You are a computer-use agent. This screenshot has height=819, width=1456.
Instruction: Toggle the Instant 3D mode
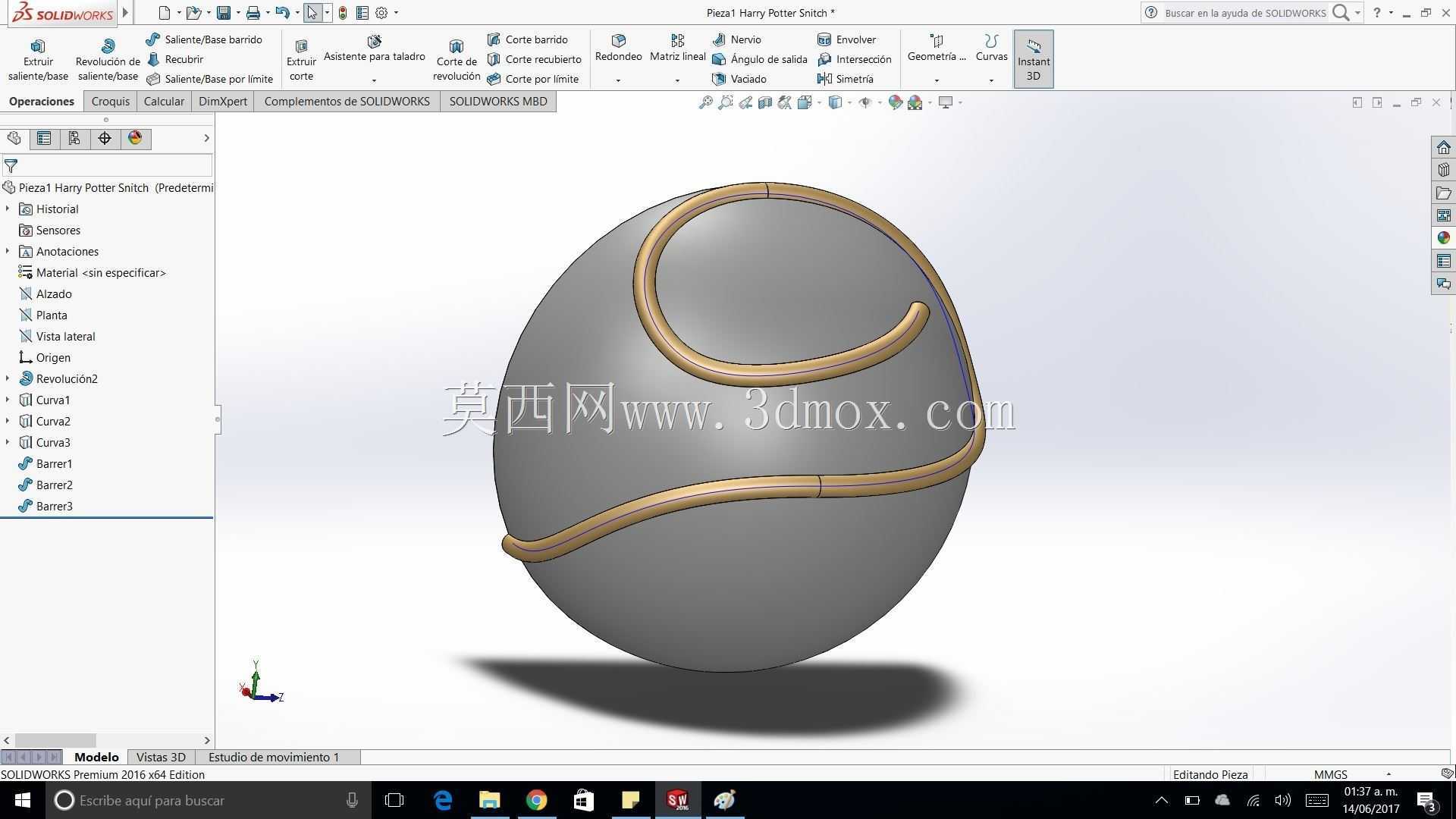(x=1034, y=59)
